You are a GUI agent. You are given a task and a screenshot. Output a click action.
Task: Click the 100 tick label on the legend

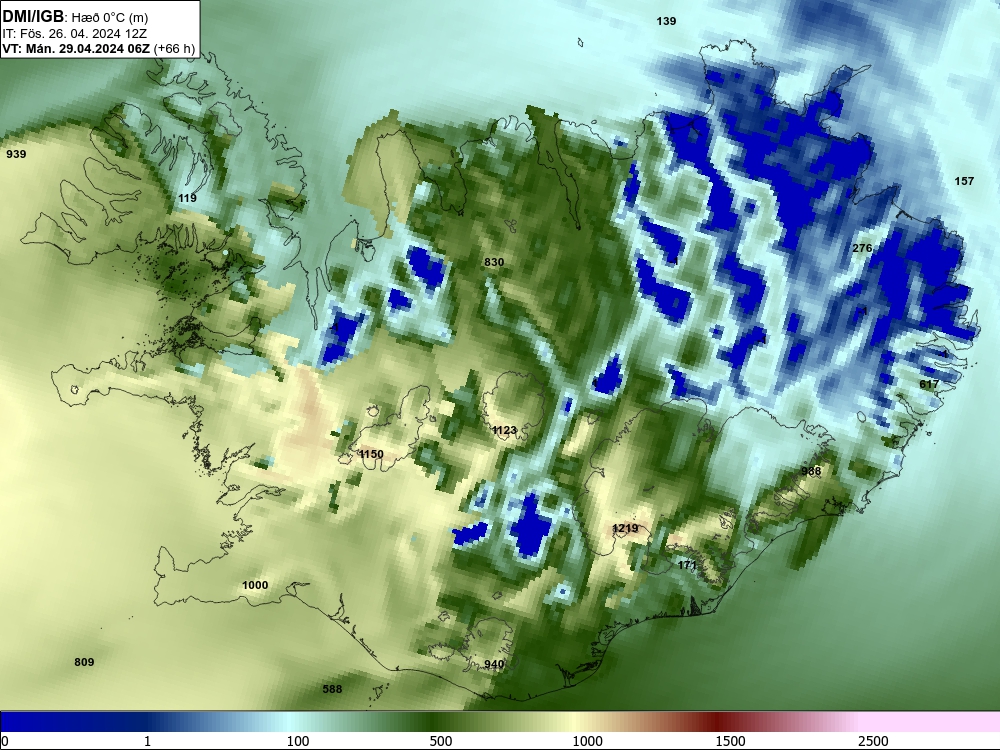pos(298,741)
